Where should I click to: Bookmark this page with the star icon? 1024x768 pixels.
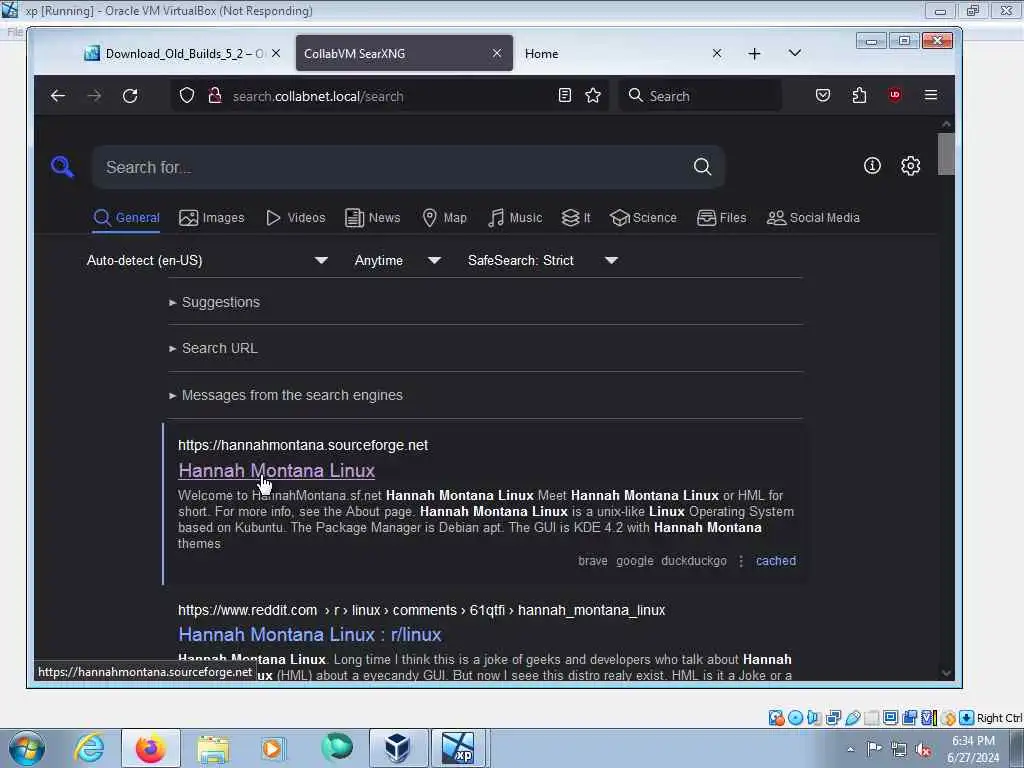point(593,95)
